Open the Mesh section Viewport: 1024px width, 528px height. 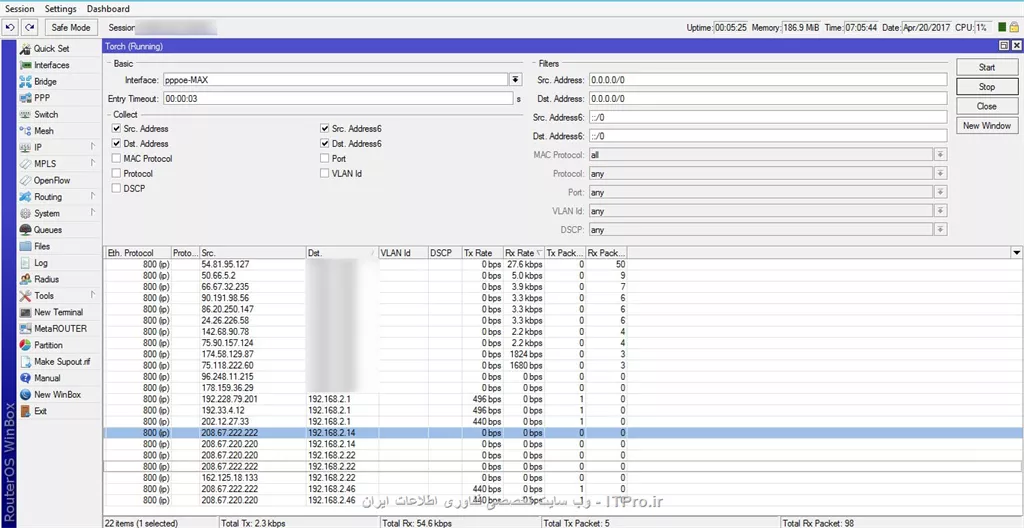click(44, 131)
